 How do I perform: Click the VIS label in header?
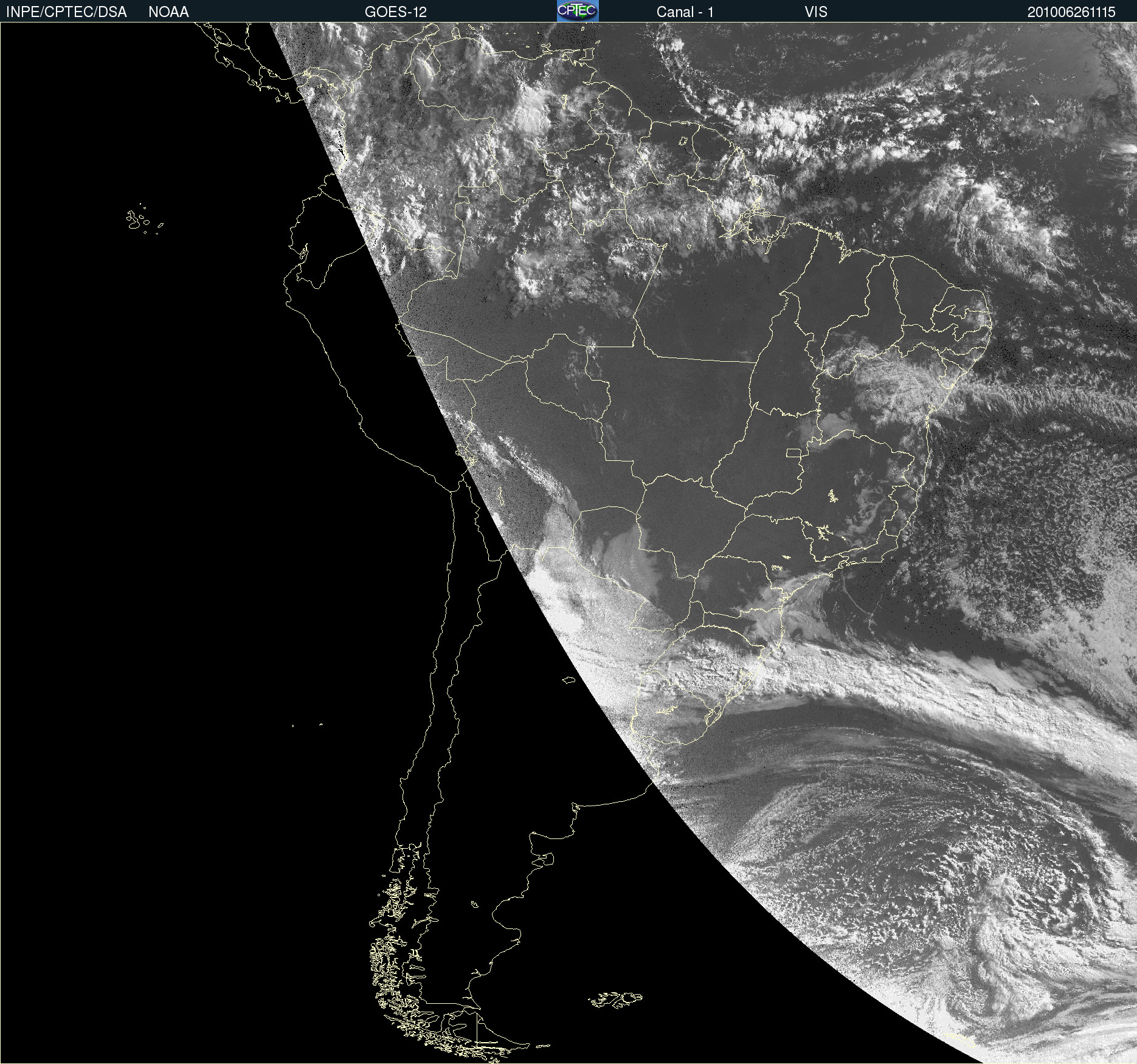[x=816, y=12]
